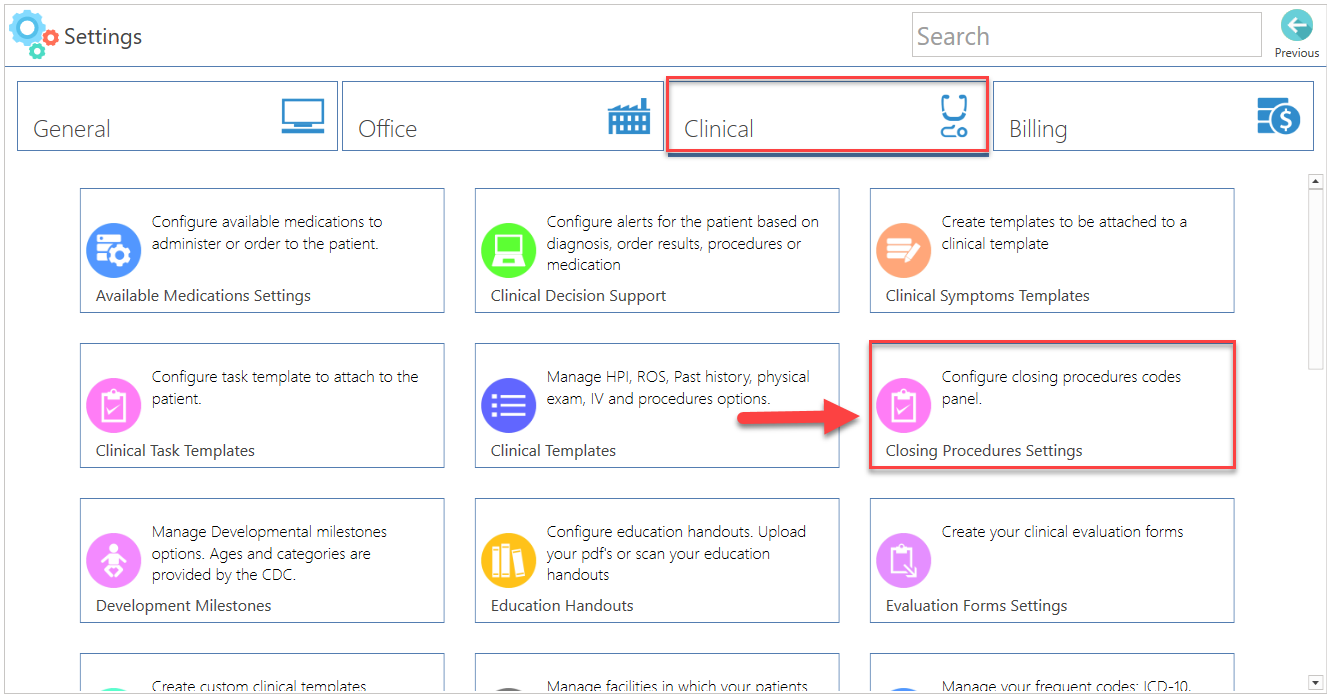Click the Education Handouts books icon

tap(509, 560)
